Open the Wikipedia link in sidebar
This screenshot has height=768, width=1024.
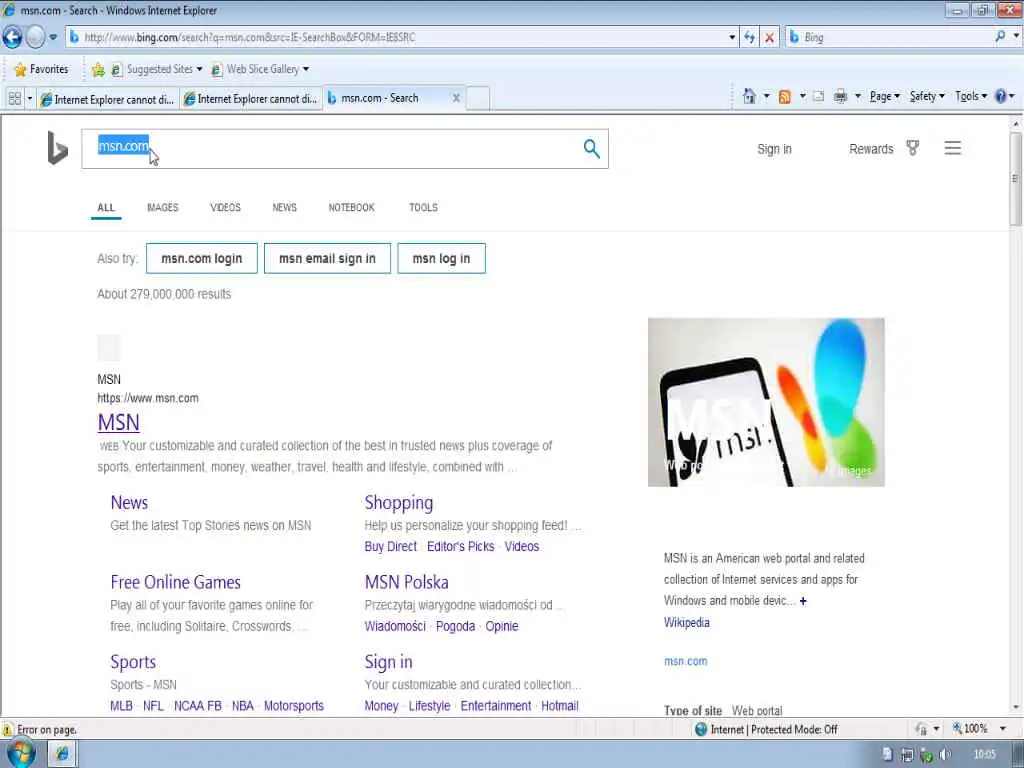[x=686, y=622]
